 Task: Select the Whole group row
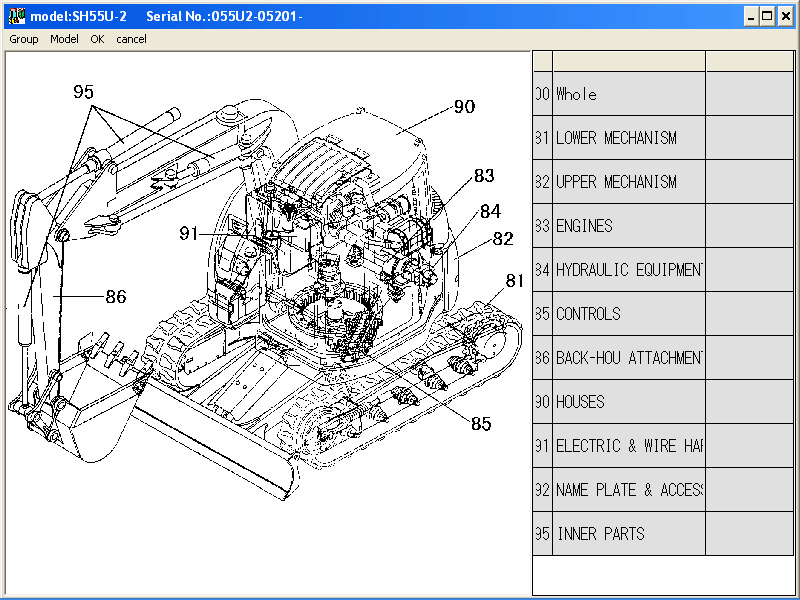(x=620, y=93)
